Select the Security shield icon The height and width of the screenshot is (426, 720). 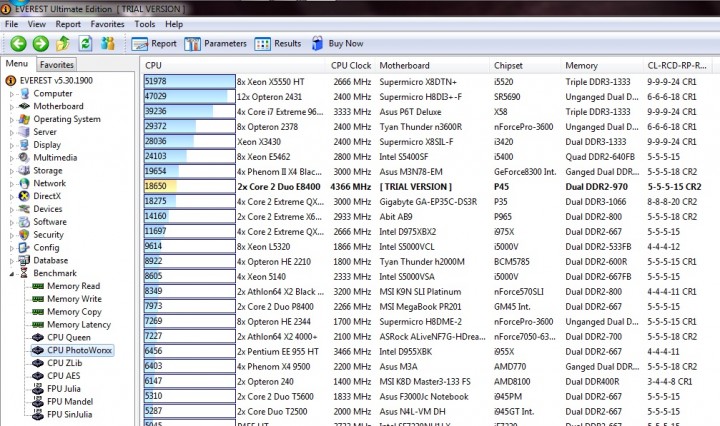[x=24, y=235]
